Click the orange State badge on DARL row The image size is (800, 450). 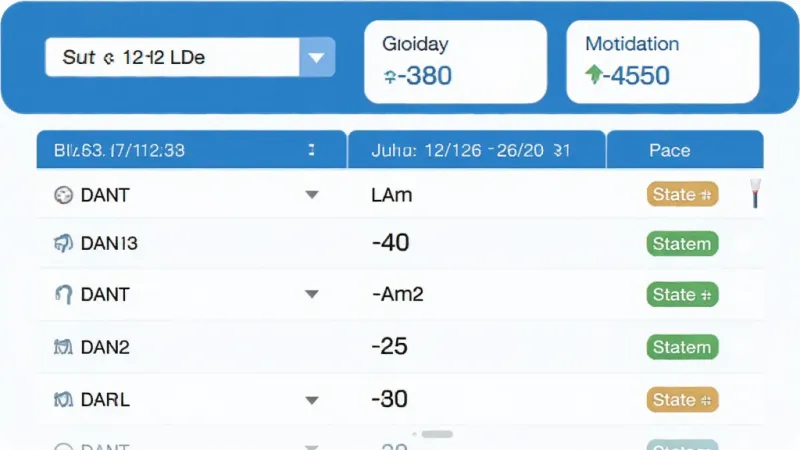click(682, 399)
